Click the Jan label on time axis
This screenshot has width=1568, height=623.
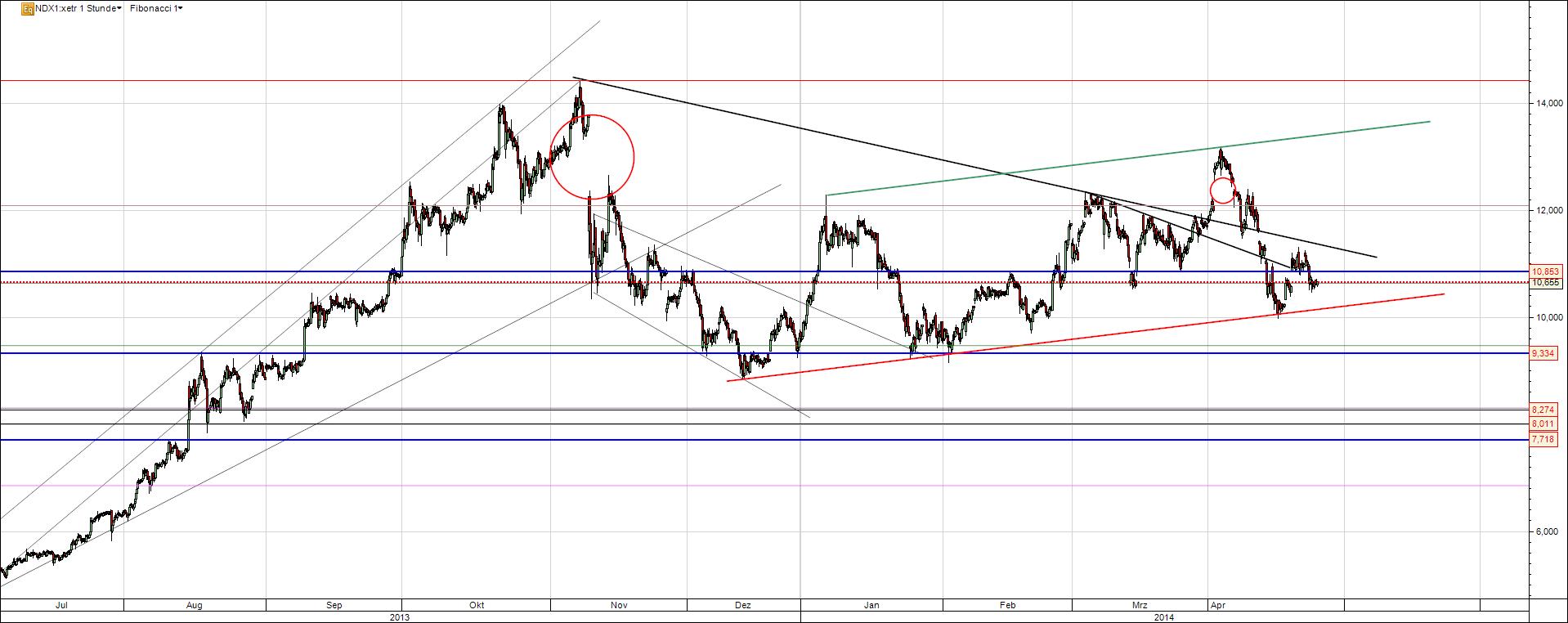871,606
